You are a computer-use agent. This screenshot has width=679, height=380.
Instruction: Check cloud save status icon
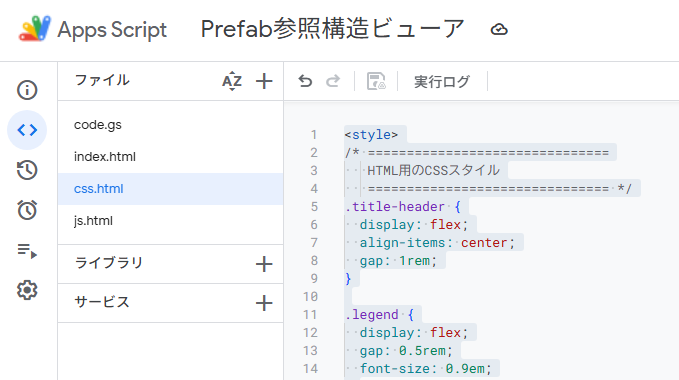click(499, 29)
